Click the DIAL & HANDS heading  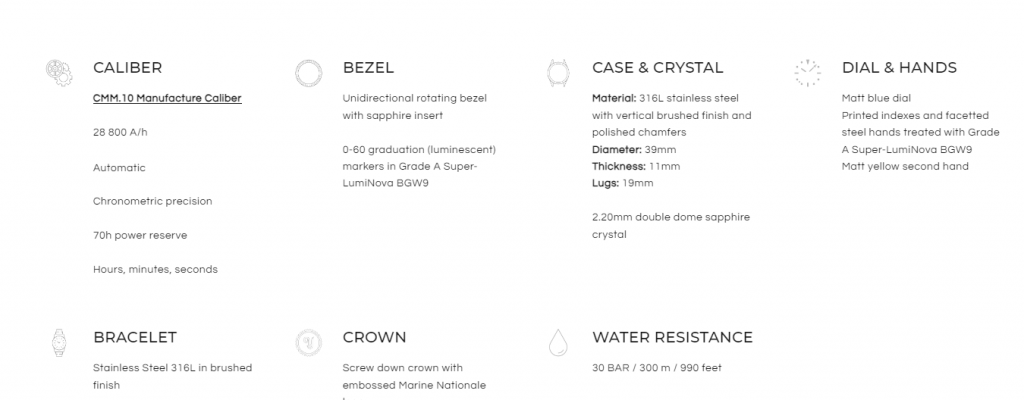[899, 68]
